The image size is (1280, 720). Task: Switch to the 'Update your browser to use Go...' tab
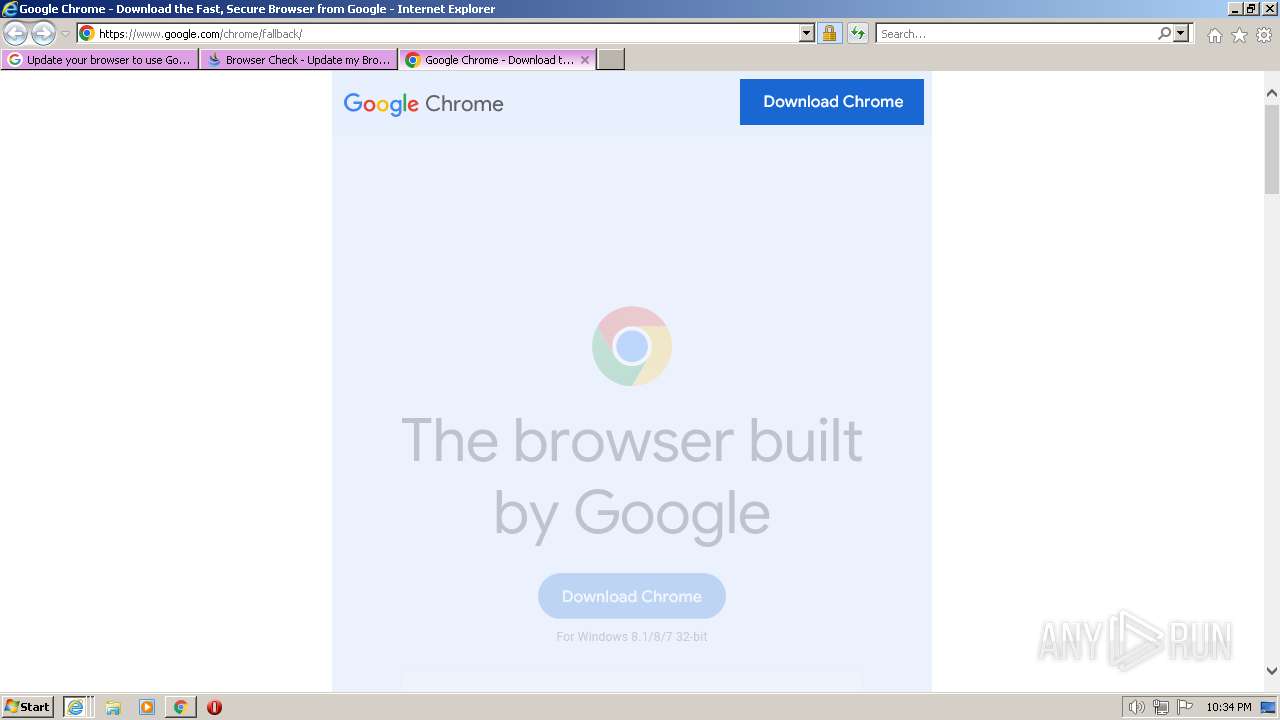[100, 60]
